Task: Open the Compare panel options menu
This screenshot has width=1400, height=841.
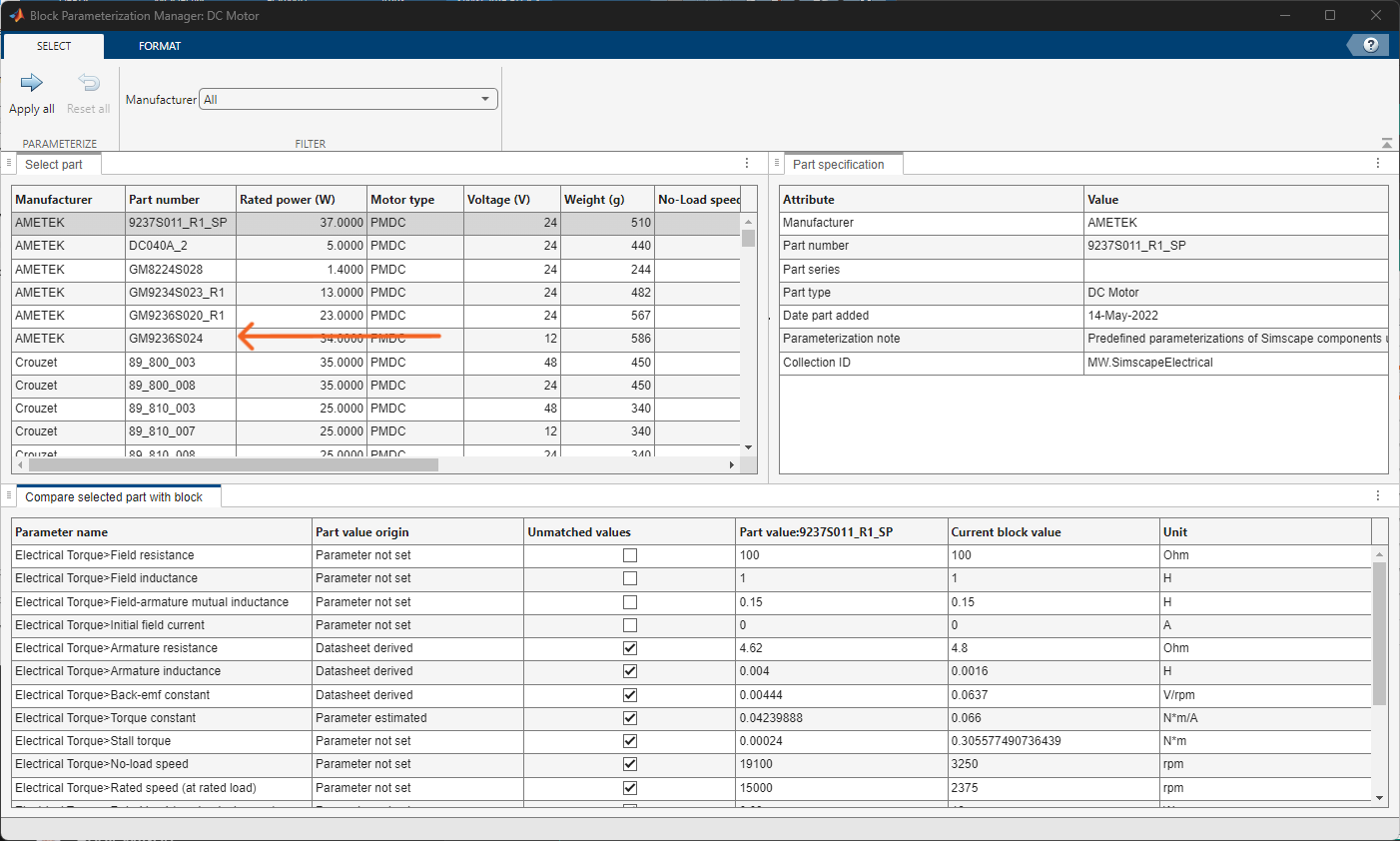Action: tap(1378, 495)
